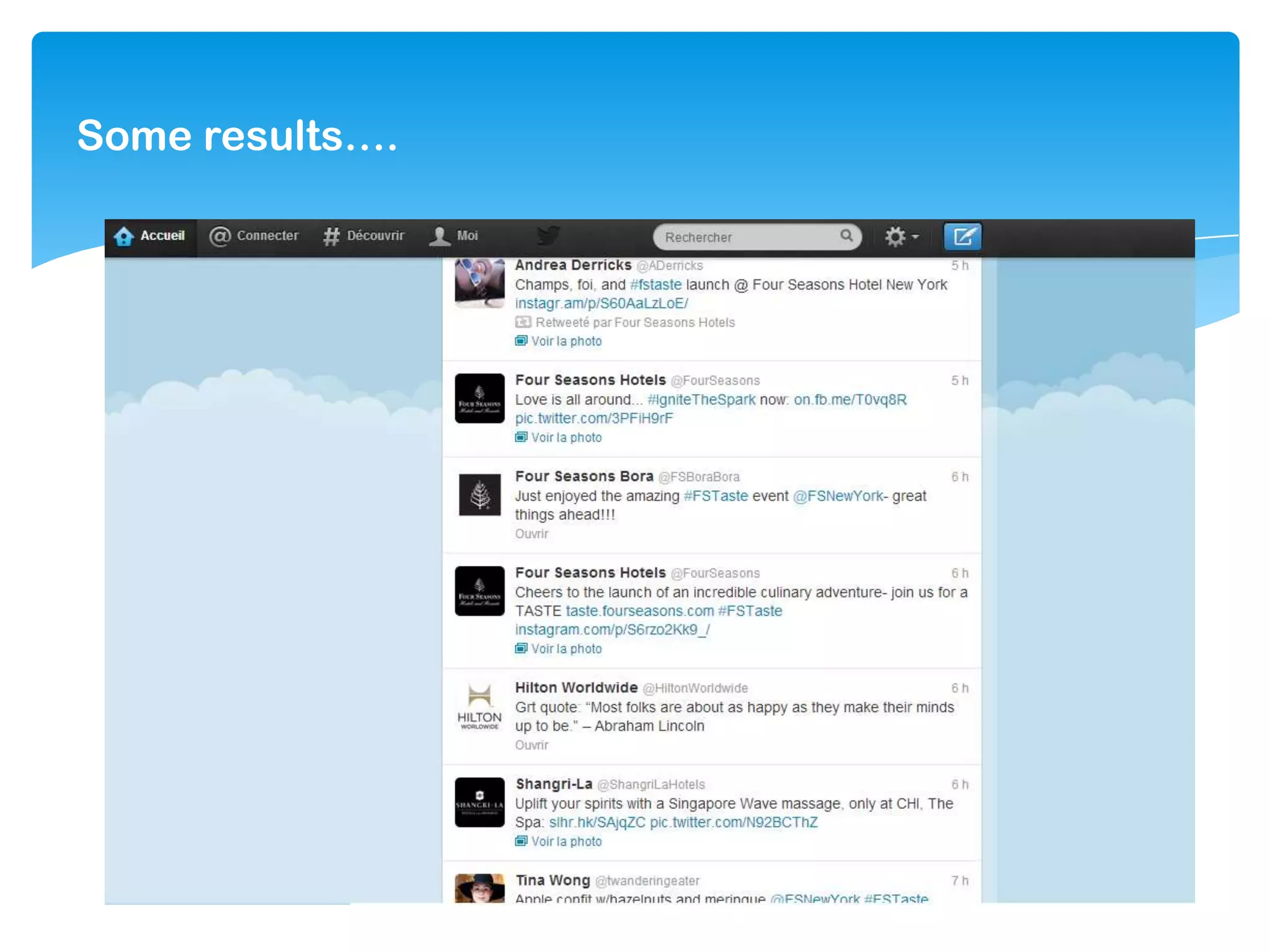Screen dimensions: 1270x952
Task: Click 5 h timestamp on Andrea Derricks tweet
Action: point(959,266)
